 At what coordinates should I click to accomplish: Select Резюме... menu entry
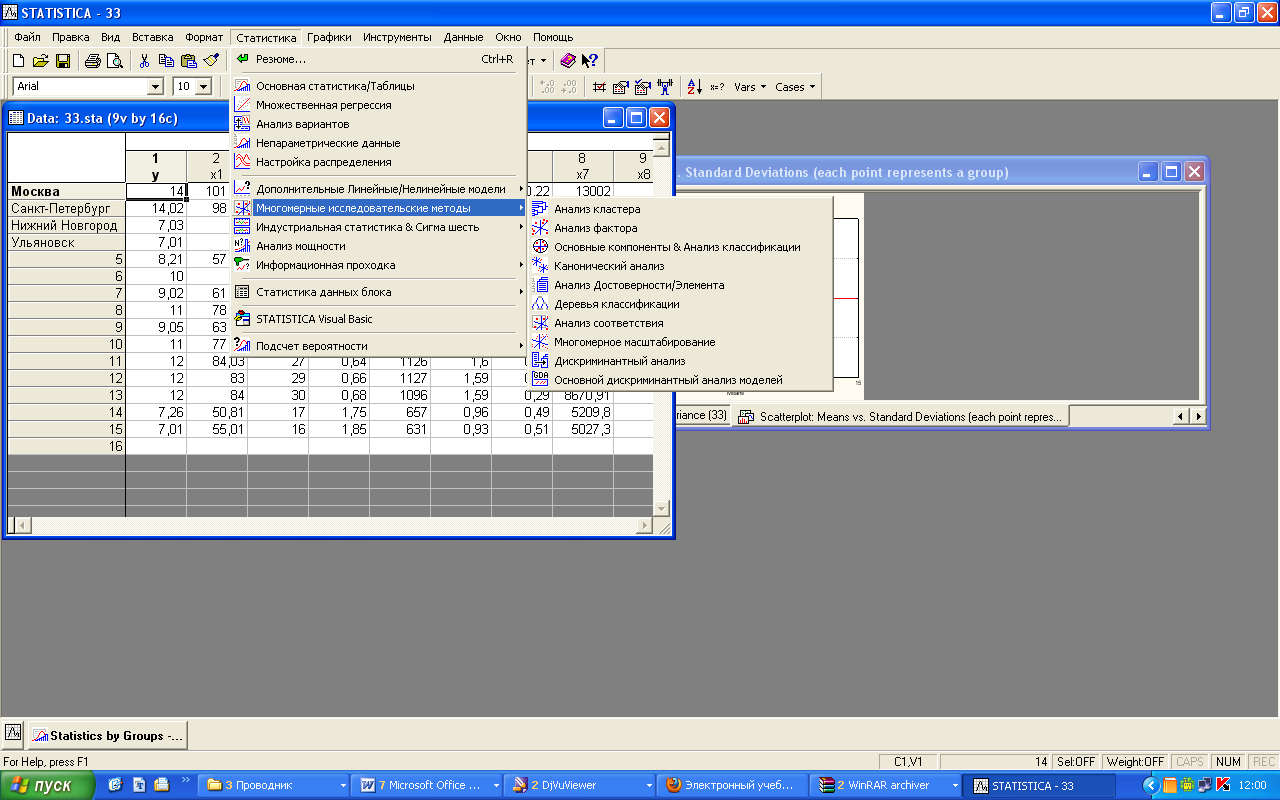(379, 59)
